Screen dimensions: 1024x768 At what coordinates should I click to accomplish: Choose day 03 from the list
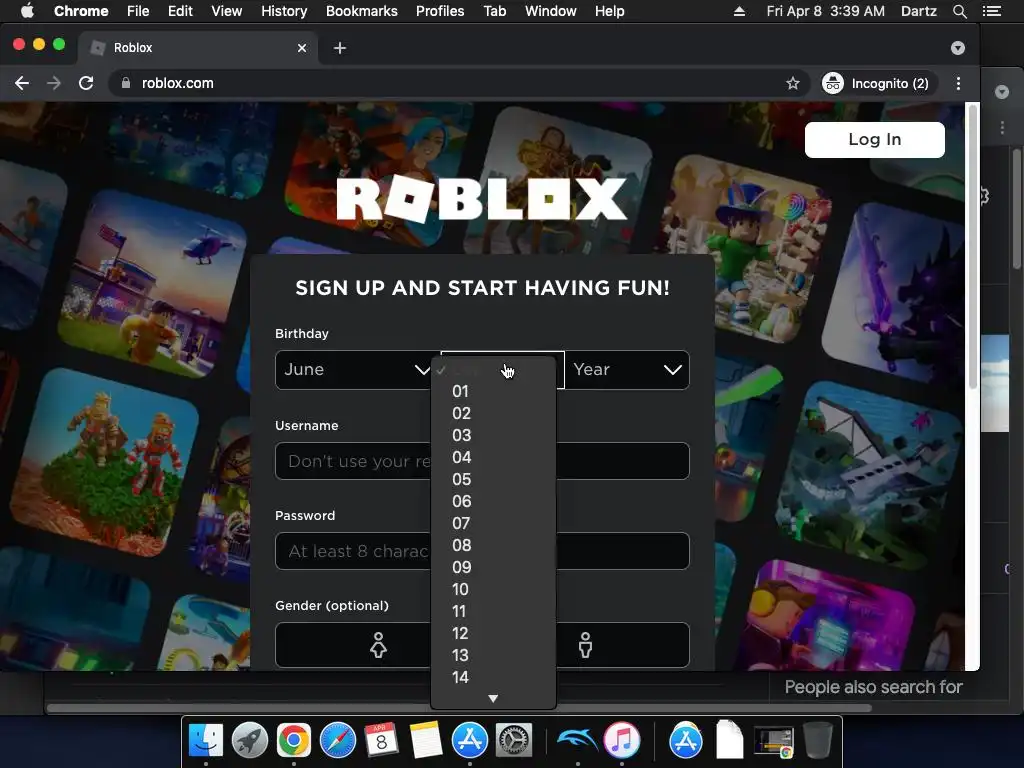point(493,436)
